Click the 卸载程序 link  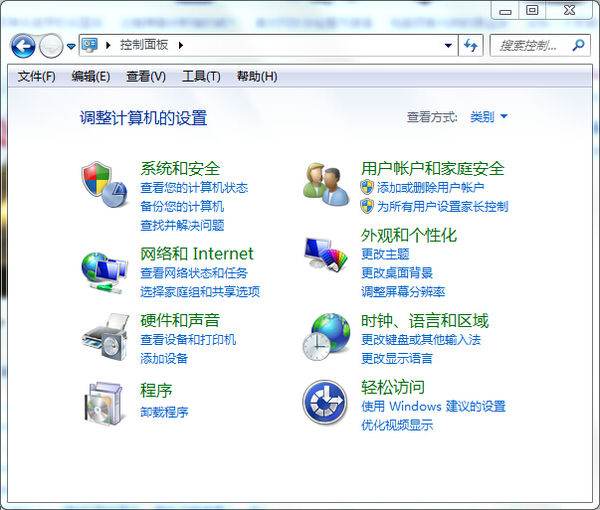[x=164, y=412]
